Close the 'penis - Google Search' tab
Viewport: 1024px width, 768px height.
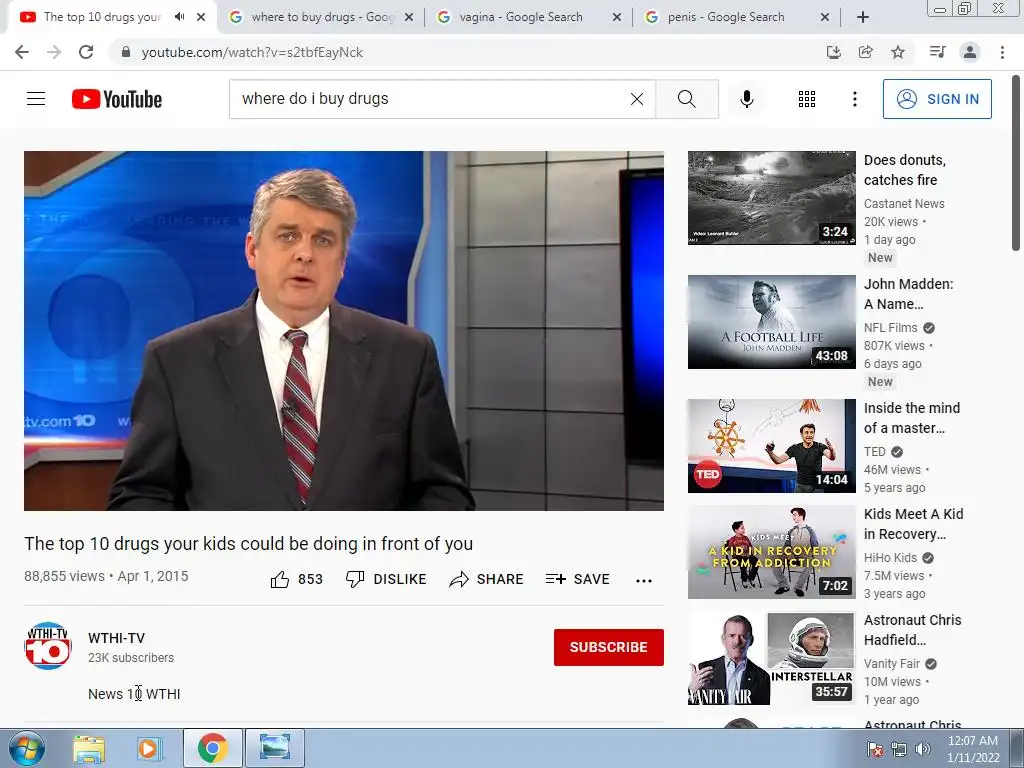(x=825, y=18)
